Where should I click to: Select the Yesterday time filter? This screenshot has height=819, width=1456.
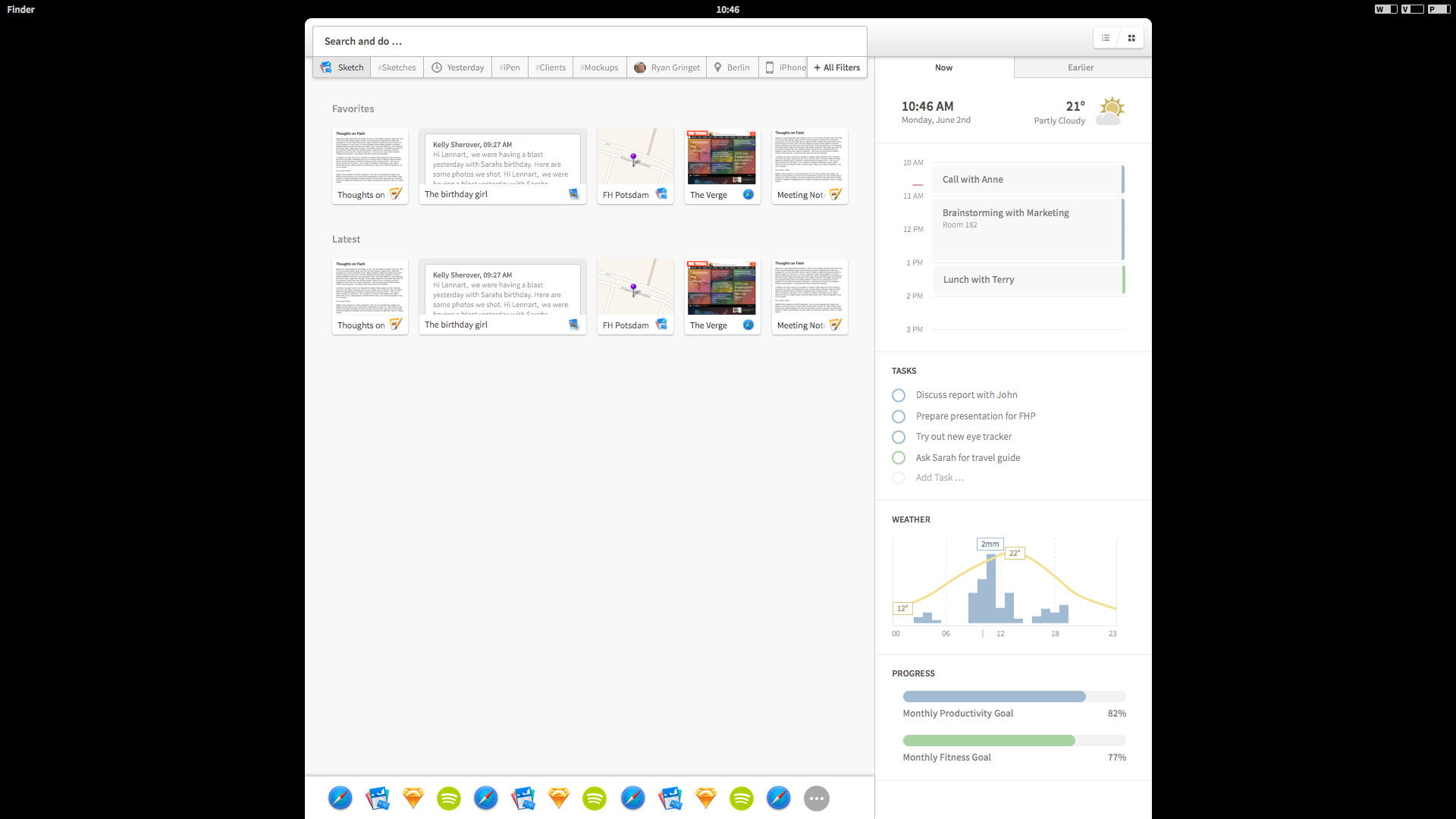(457, 67)
